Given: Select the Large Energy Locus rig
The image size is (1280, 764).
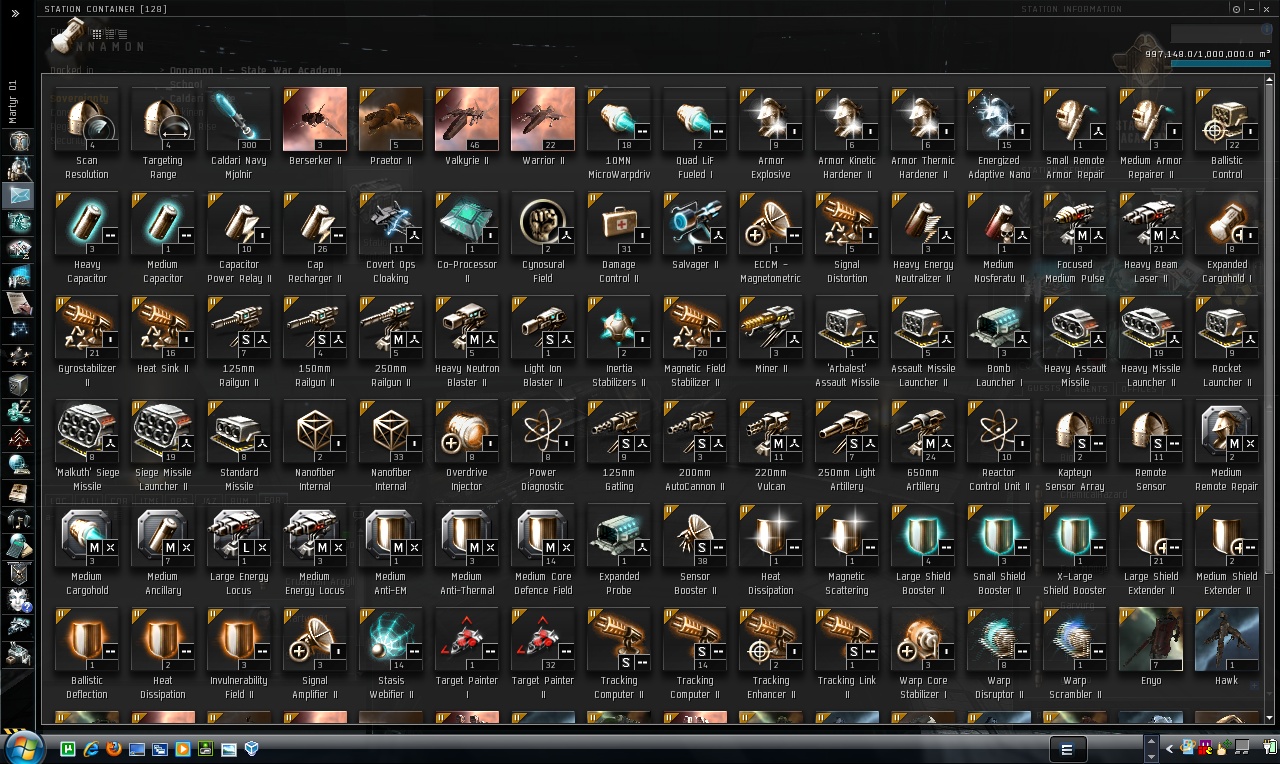Looking at the screenshot, I should click(x=239, y=535).
